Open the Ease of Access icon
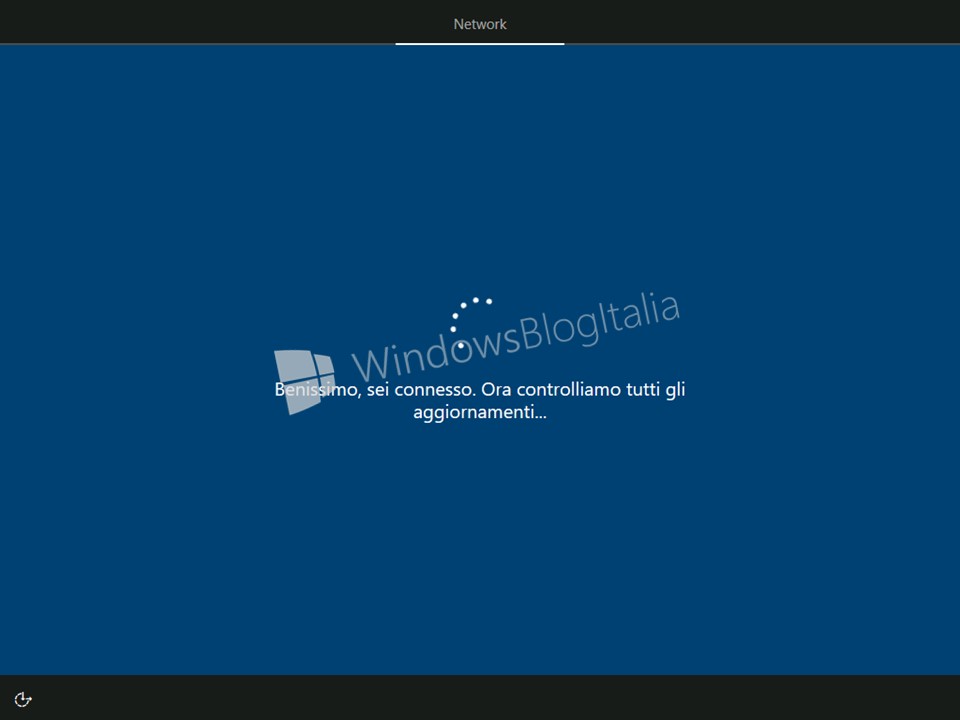This screenshot has width=960, height=720. point(23,699)
